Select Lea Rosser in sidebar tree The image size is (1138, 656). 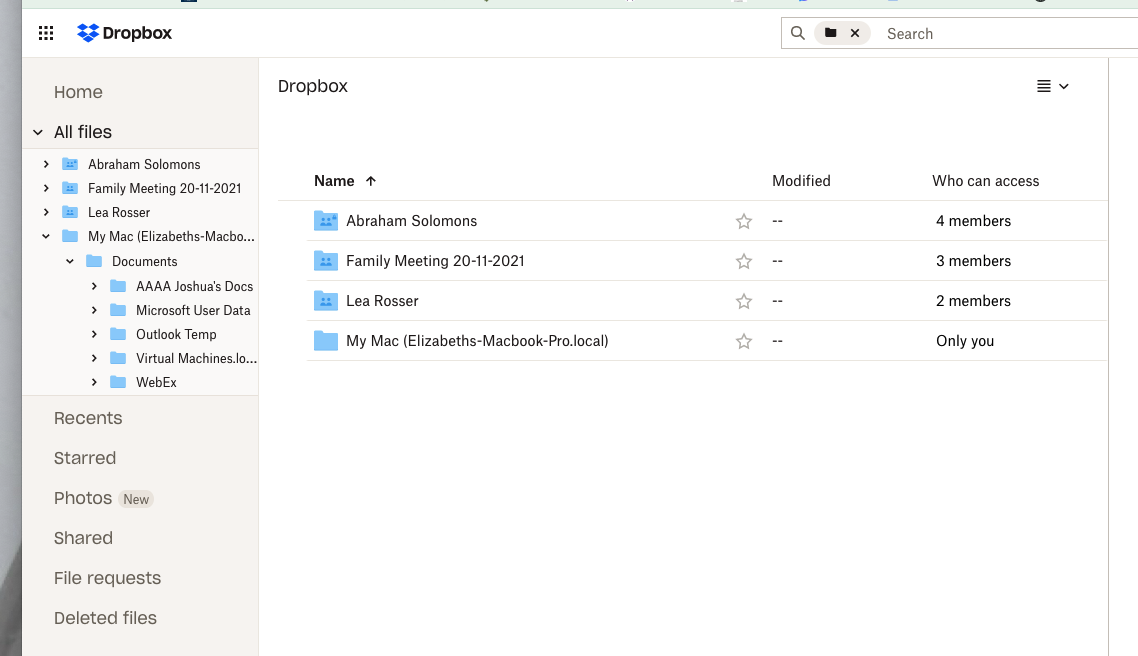click(119, 212)
